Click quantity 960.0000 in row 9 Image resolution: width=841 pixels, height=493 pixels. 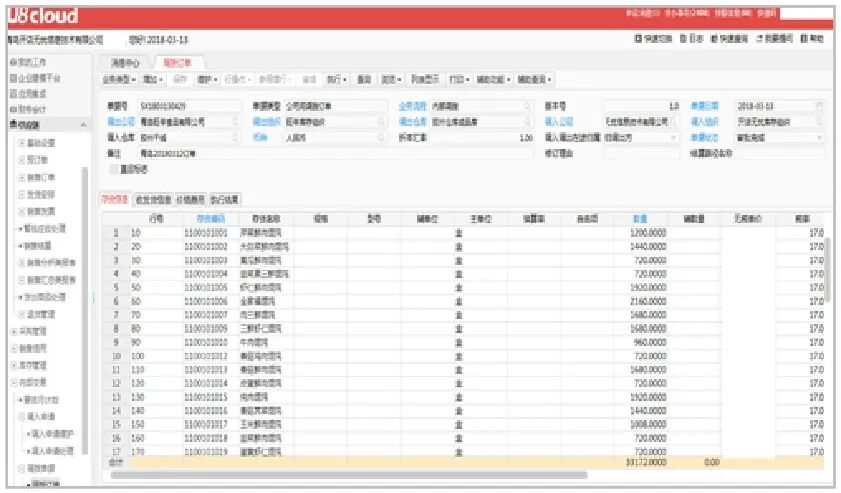pos(650,343)
